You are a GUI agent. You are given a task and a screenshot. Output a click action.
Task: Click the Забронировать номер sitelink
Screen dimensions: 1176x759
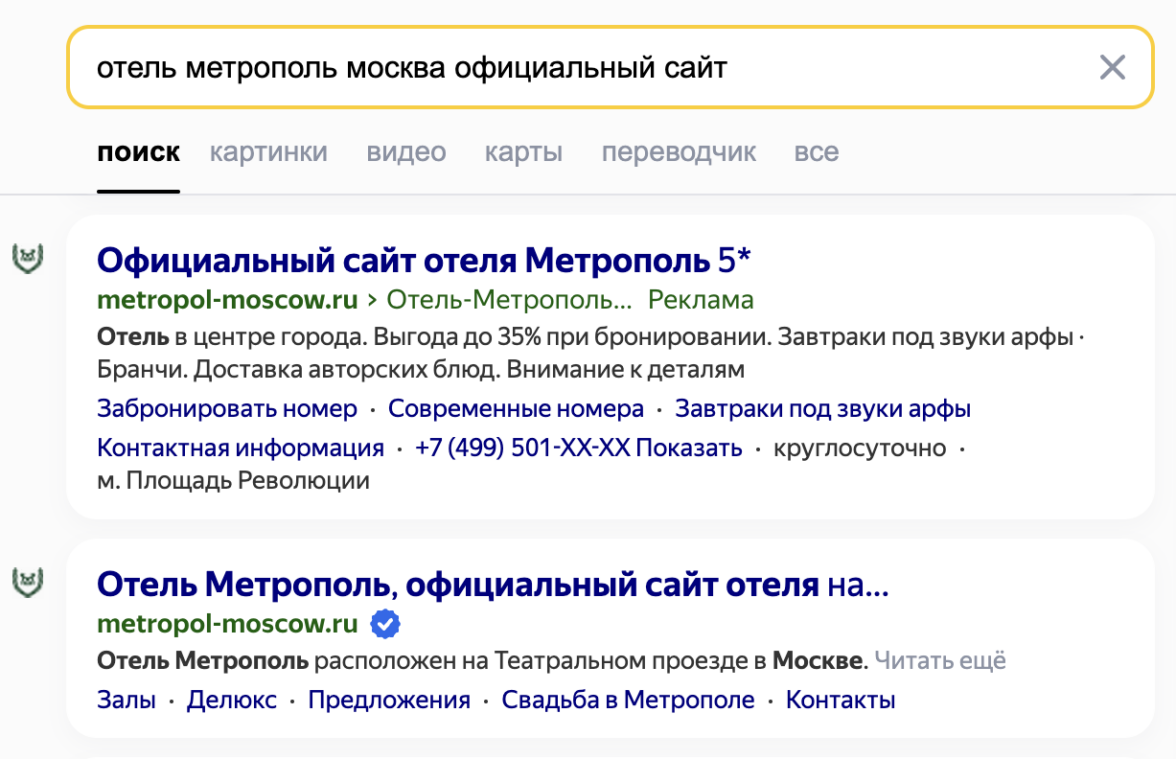coord(227,409)
